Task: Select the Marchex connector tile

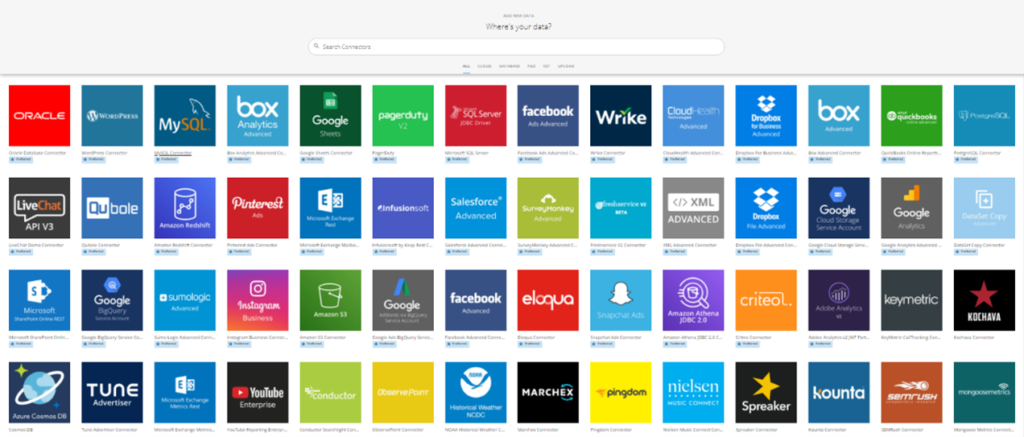Action: coord(548,393)
